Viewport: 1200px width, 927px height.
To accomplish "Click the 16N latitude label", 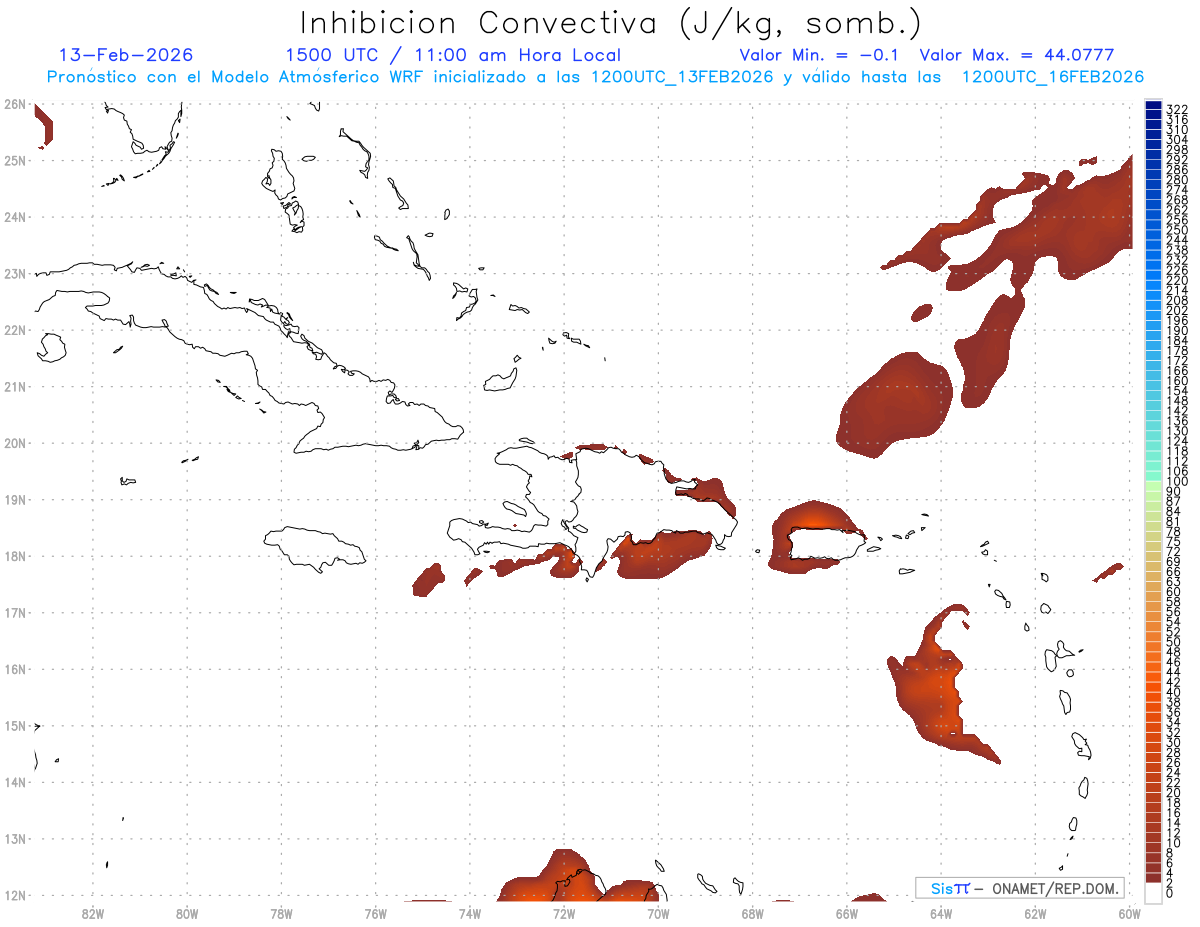I will tap(14, 669).
